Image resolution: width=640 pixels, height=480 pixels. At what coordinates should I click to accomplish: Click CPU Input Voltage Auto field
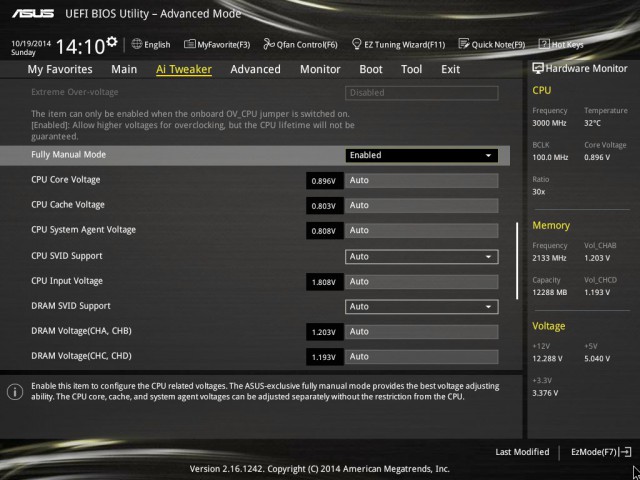422,282
